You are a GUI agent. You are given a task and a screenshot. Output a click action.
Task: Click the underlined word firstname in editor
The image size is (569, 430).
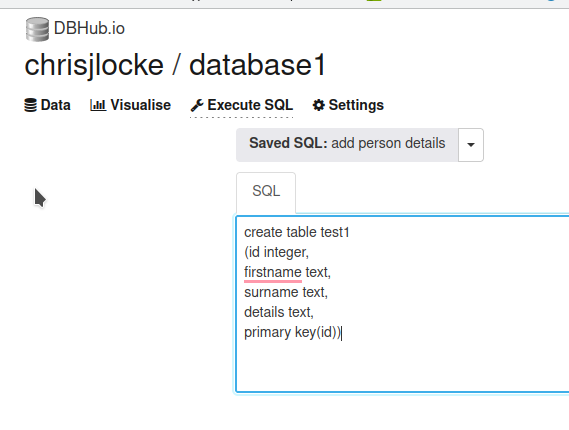tap(273, 272)
